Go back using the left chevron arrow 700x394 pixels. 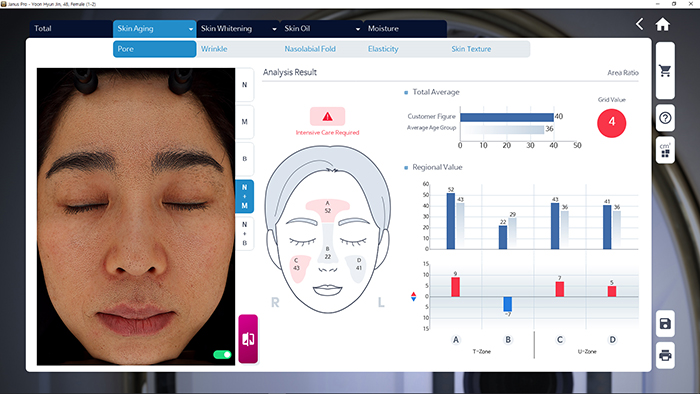(x=640, y=24)
